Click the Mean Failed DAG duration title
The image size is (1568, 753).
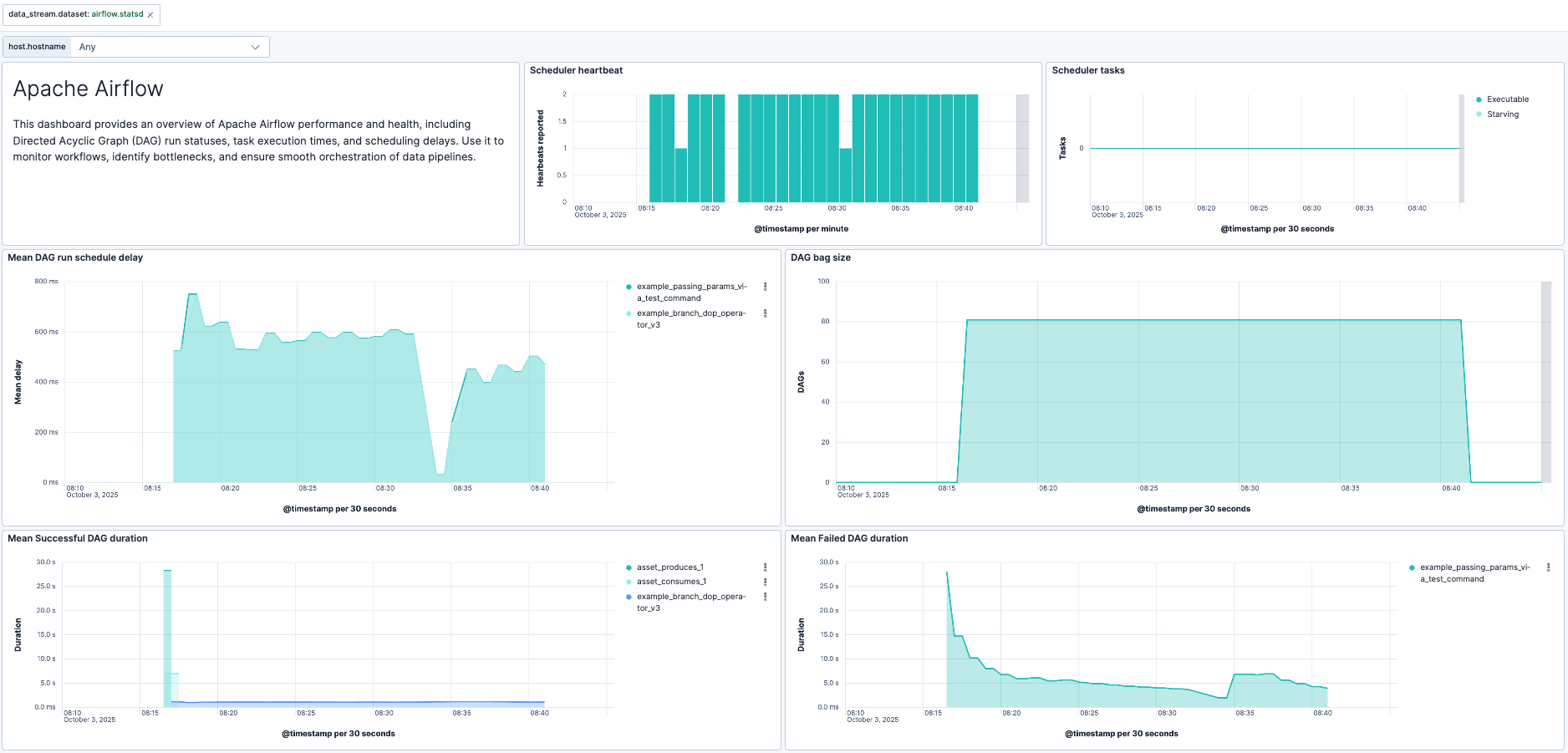[848, 538]
